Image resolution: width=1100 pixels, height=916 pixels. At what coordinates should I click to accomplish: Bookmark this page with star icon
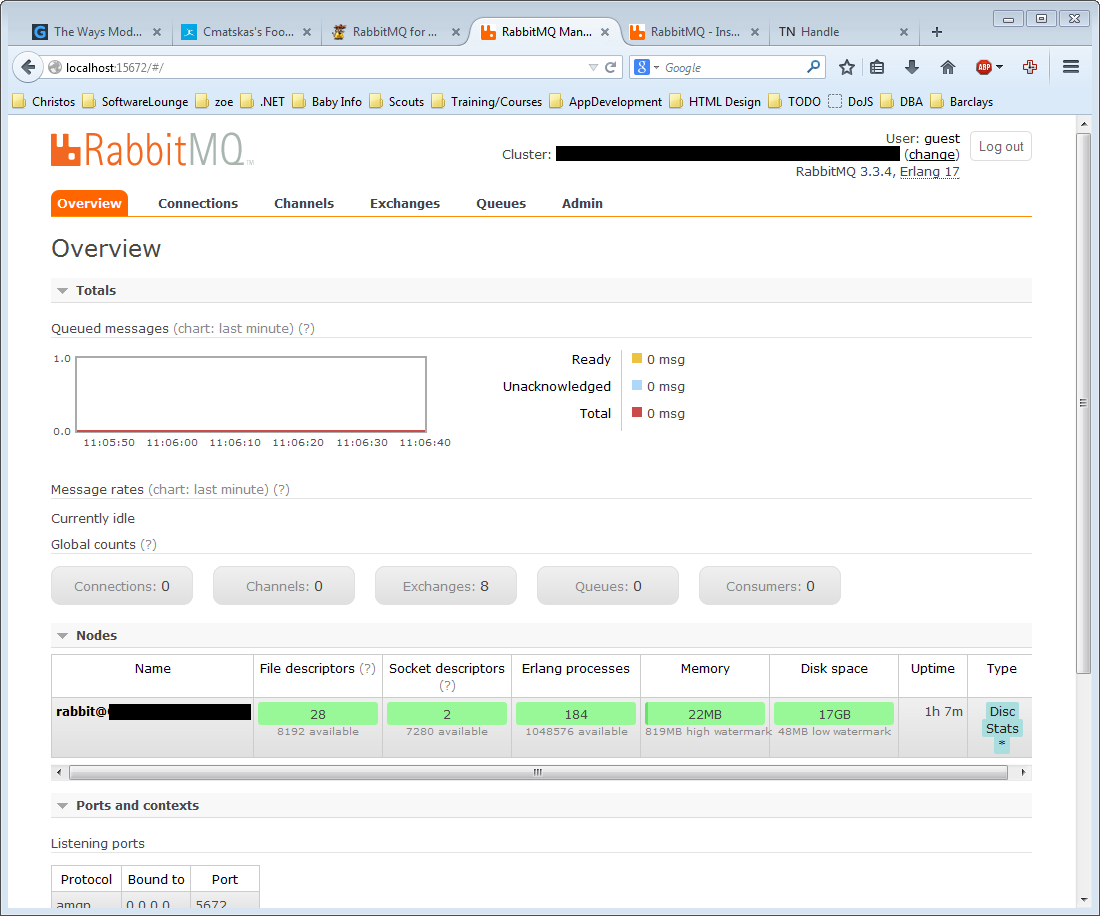(x=847, y=67)
